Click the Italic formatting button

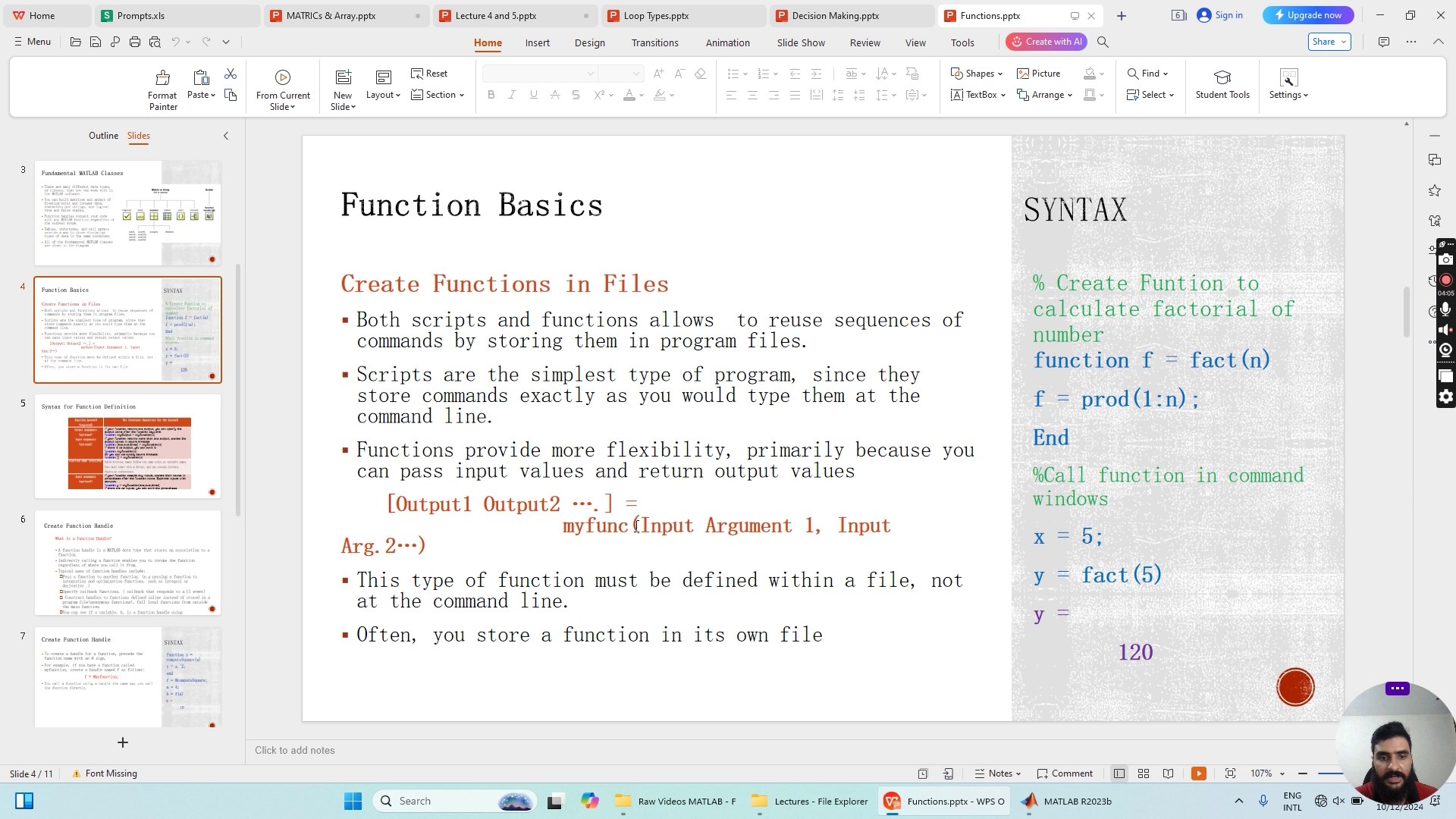coord(513,95)
